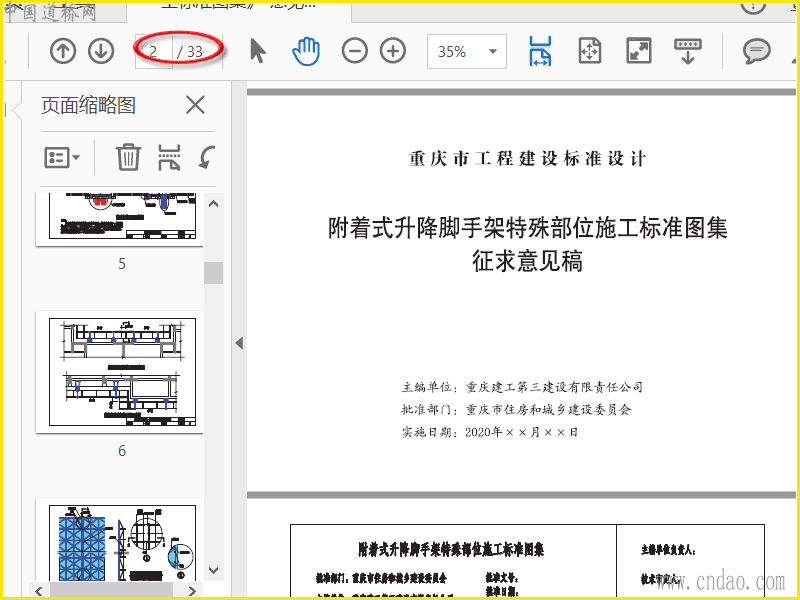Rotate page thumbnails counterclockwise
Screen dimensions: 800x600
coord(207,157)
